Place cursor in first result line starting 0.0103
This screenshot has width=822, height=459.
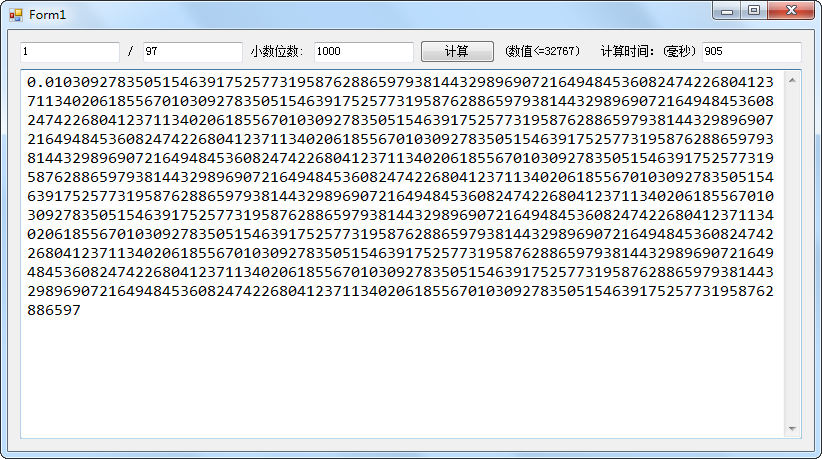tap(400, 82)
